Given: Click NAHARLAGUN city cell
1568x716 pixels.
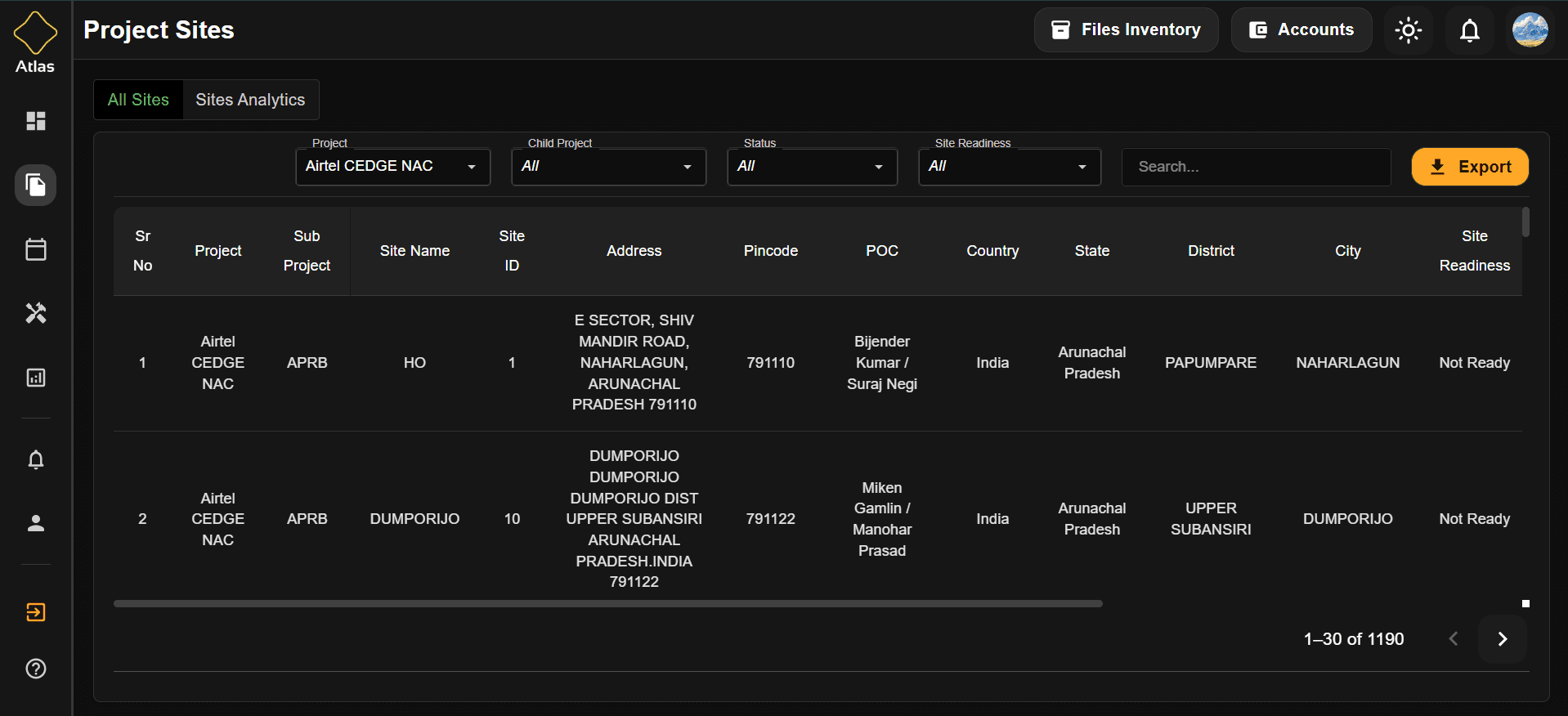Looking at the screenshot, I should point(1347,363).
